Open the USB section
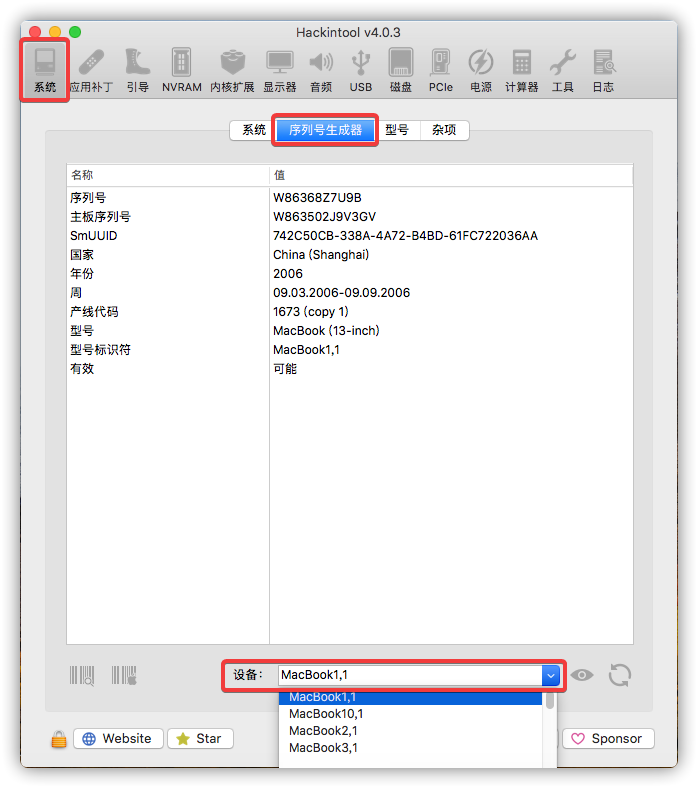The width and height of the screenshot is (698, 788). click(x=361, y=70)
